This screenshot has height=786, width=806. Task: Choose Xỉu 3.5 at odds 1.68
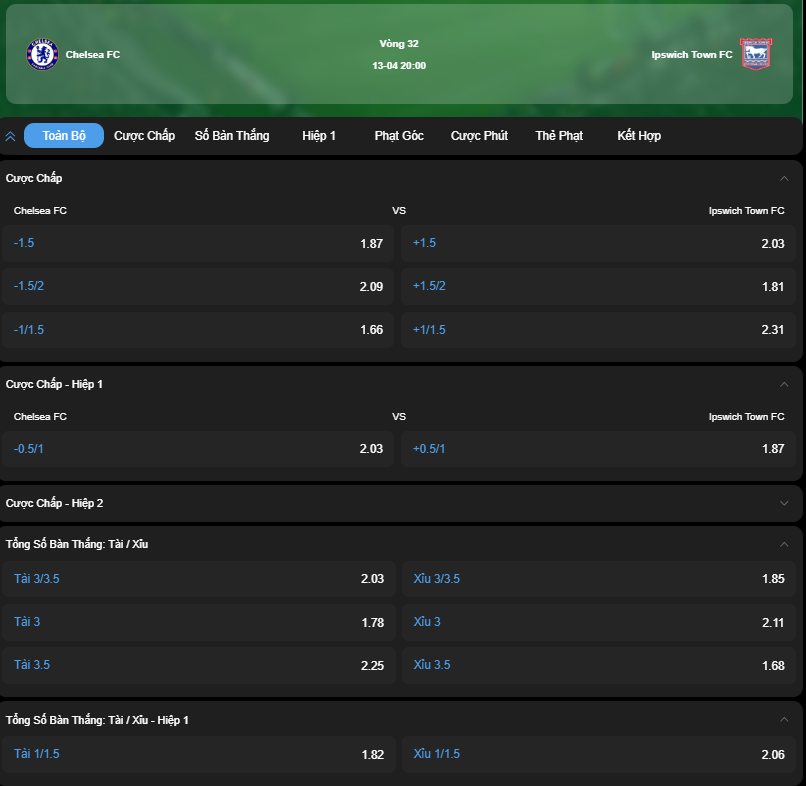[599, 665]
